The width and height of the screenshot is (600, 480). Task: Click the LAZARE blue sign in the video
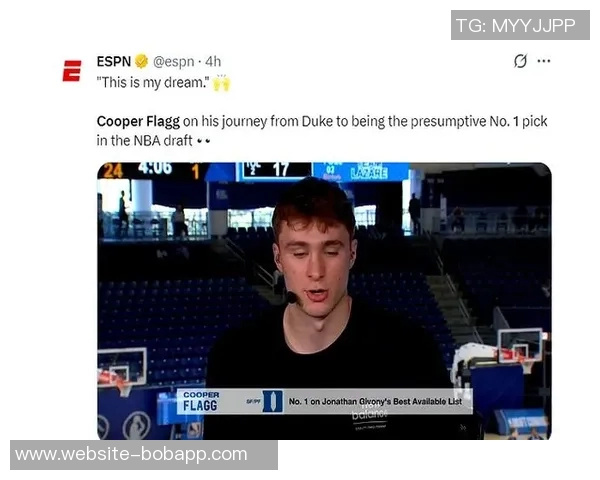pos(368,173)
